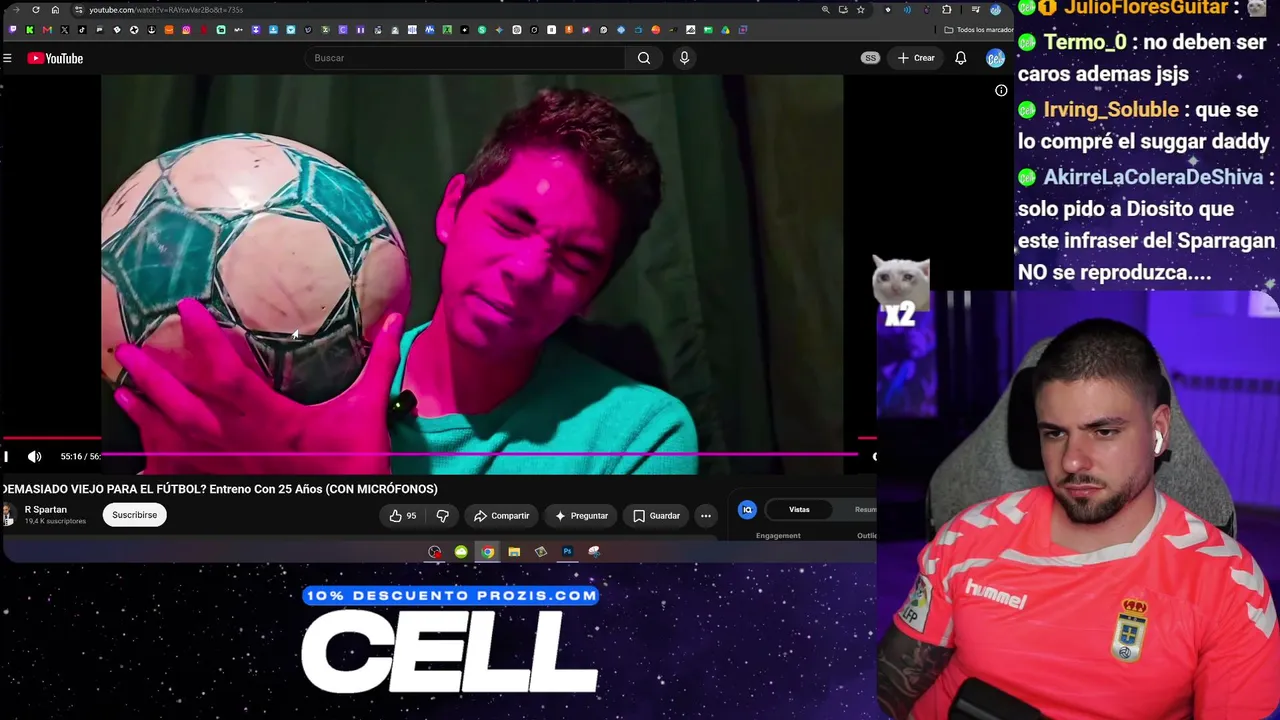Open the 'R Spartan' channel name

pyautogui.click(x=46, y=510)
